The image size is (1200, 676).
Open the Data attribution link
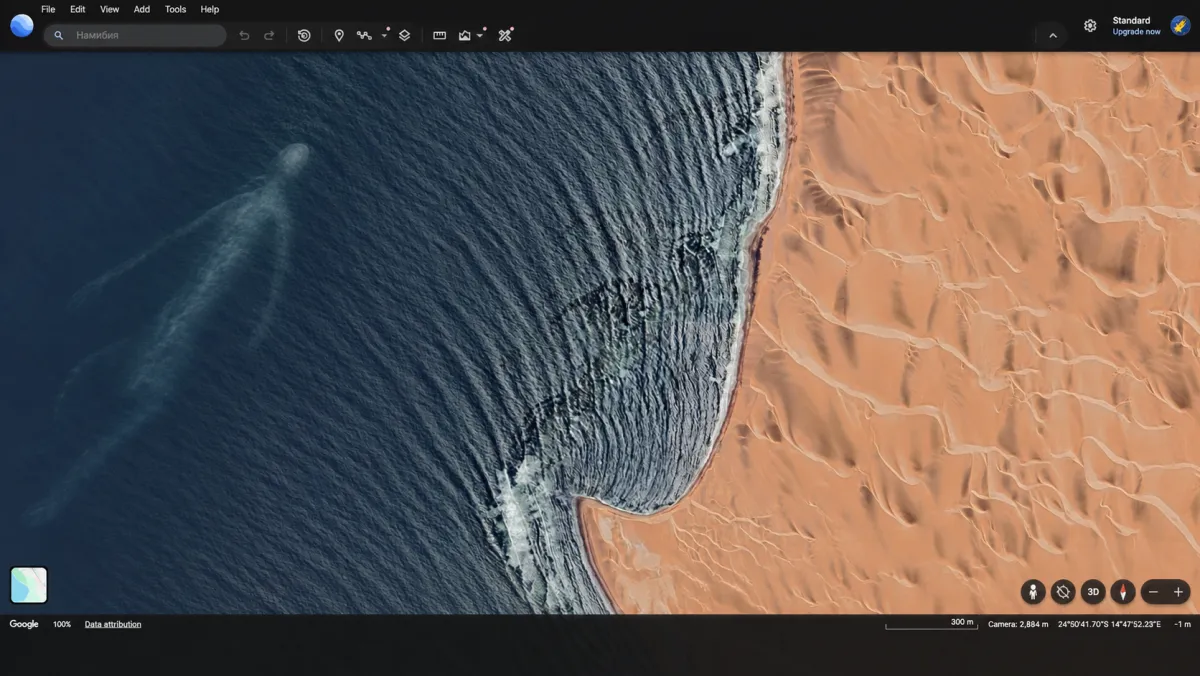(x=113, y=624)
